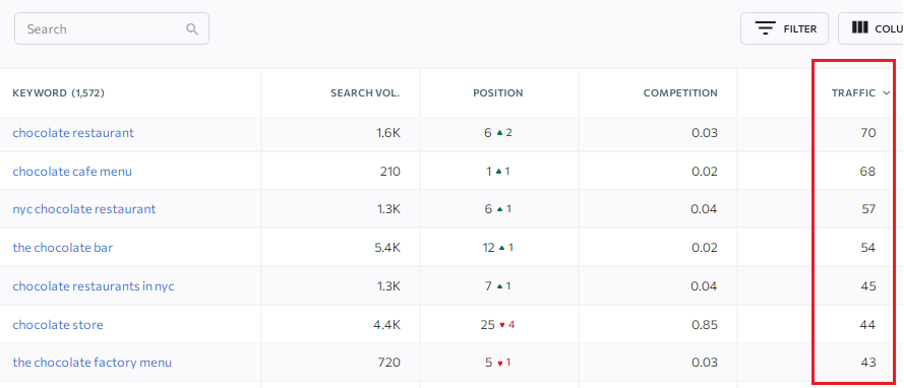Screen dimensions: 904x388
Task: Sort by the Search Vol. column header
Action: click(x=365, y=93)
